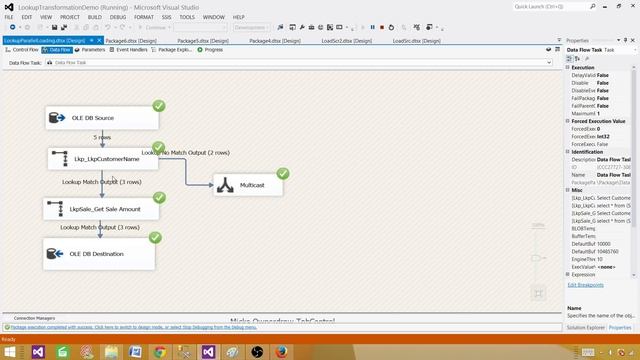Click the Navigate Backward toolbar icon
The image size is (640, 360).
pos(13,27)
